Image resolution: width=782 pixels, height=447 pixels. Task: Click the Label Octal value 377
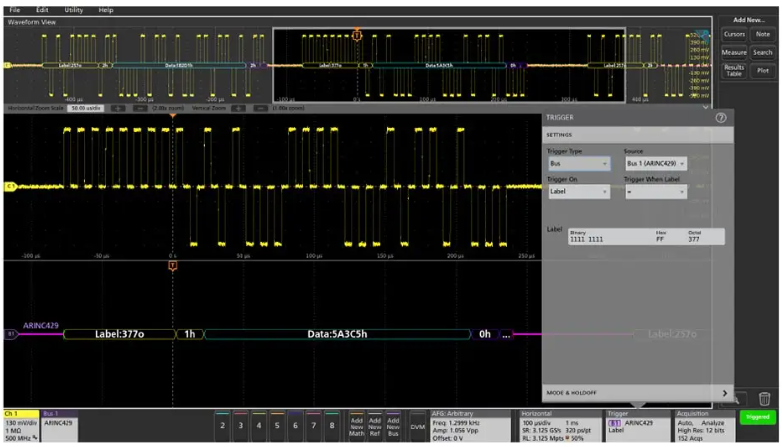point(694,239)
